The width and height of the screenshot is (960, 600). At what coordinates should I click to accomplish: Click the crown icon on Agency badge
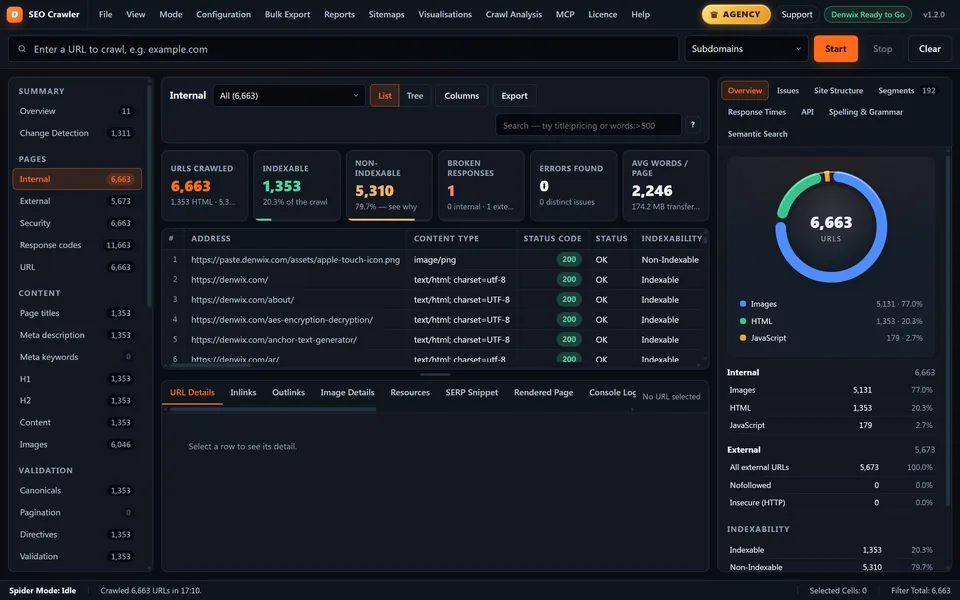click(714, 15)
